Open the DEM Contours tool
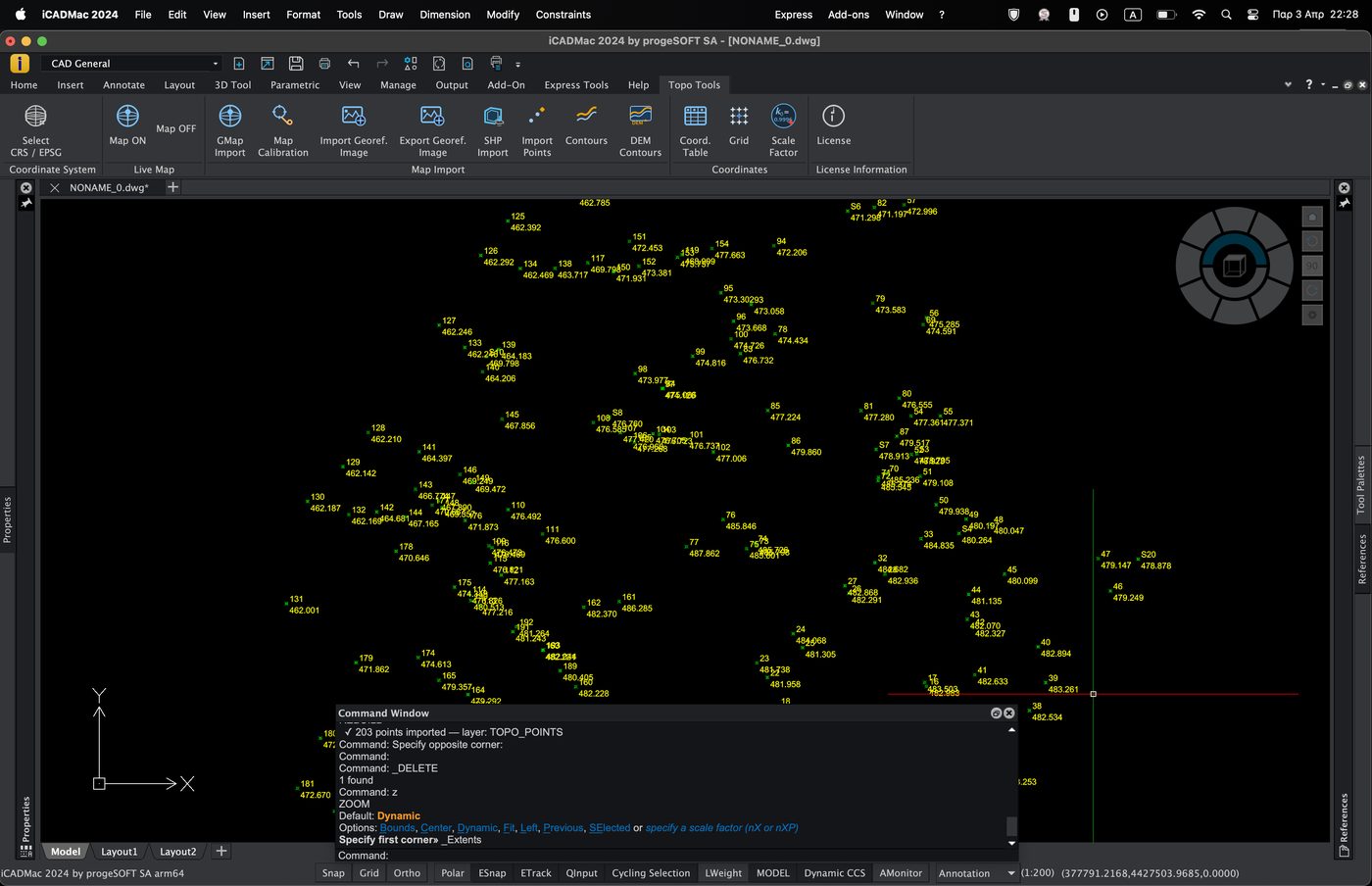 pos(640,129)
